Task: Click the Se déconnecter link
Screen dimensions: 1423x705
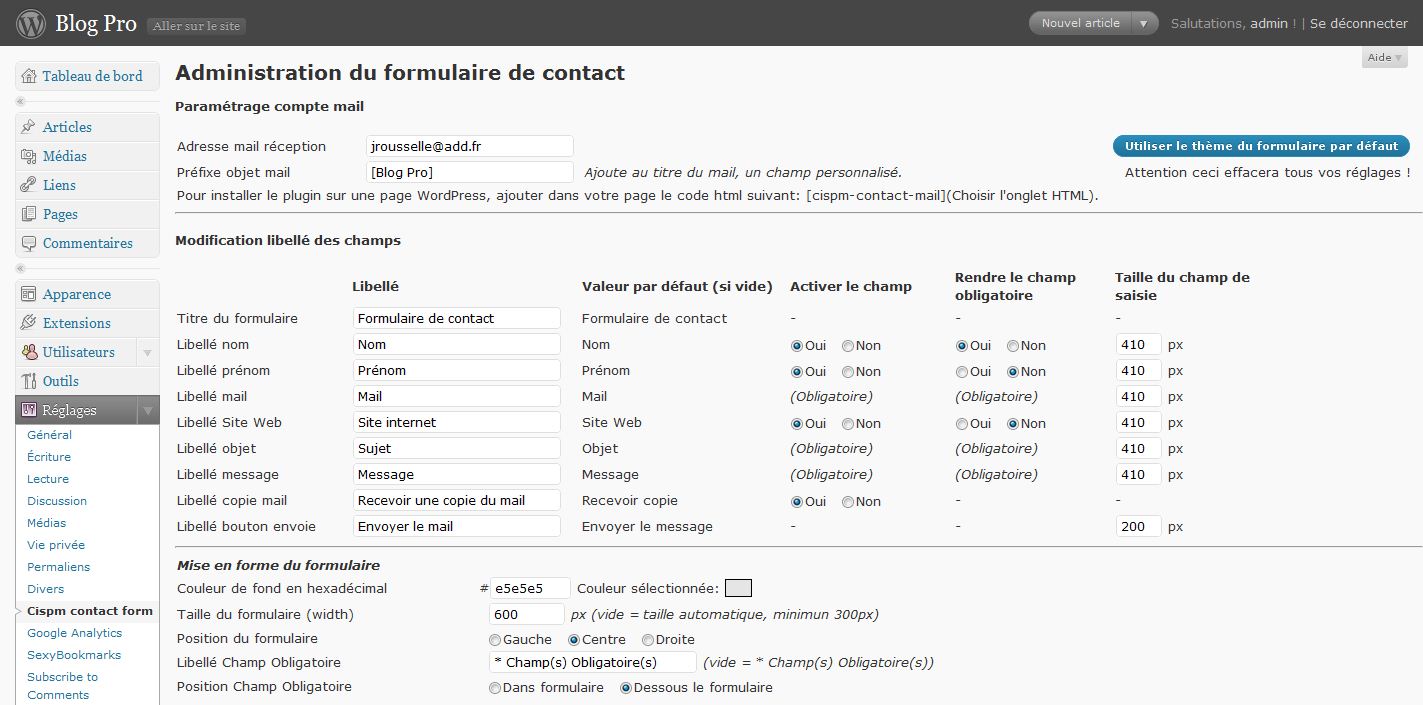Action: coord(1358,23)
